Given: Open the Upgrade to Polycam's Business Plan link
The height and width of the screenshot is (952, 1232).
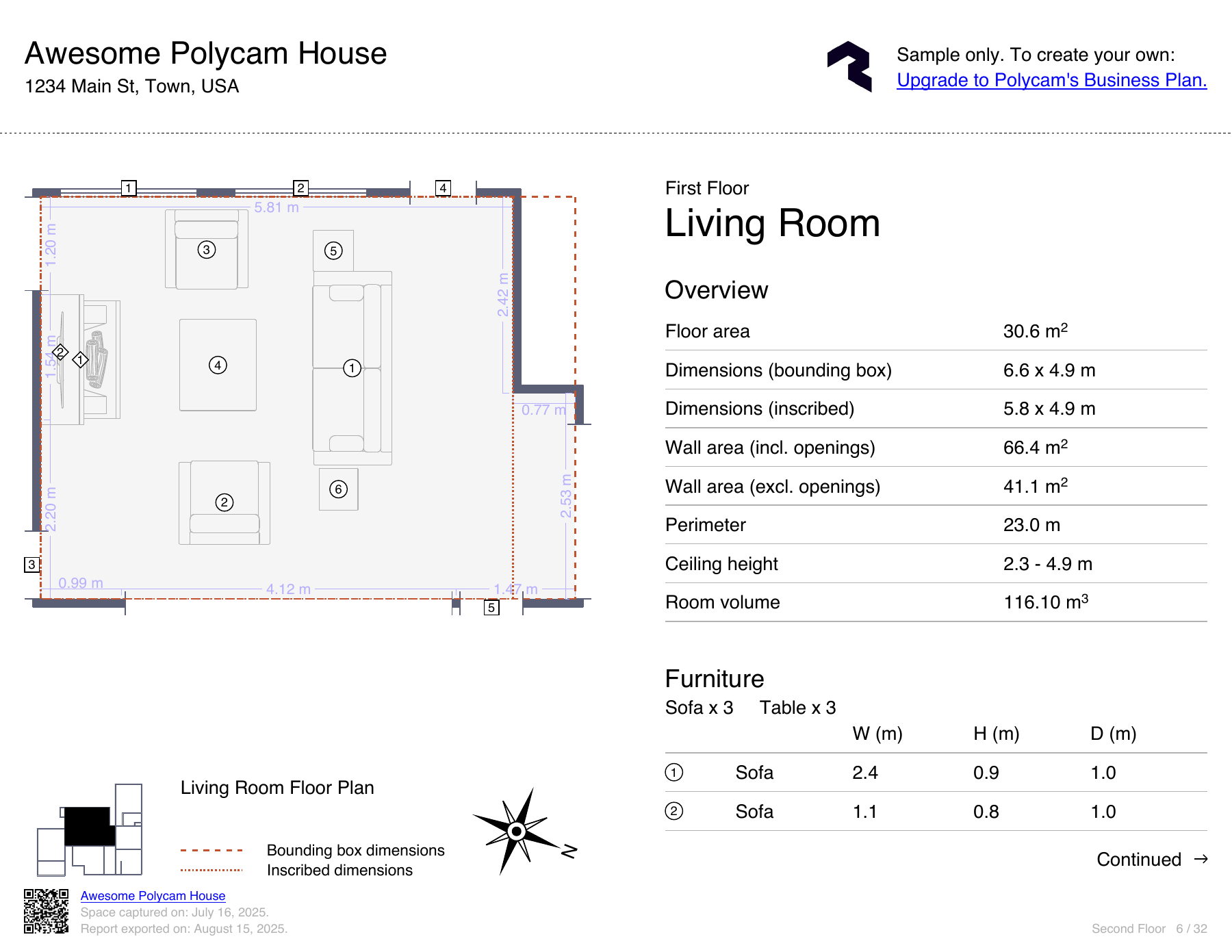Looking at the screenshot, I should [x=1051, y=80].
